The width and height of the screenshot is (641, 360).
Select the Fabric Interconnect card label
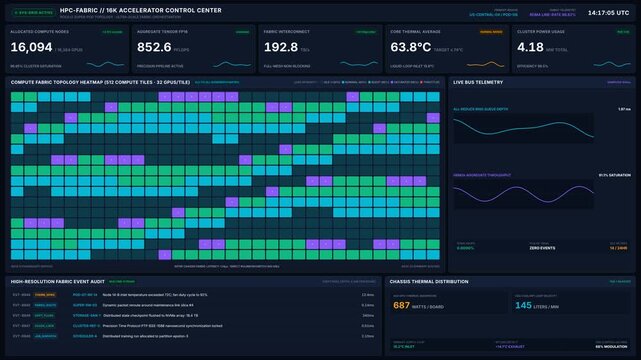click(287, 32)
